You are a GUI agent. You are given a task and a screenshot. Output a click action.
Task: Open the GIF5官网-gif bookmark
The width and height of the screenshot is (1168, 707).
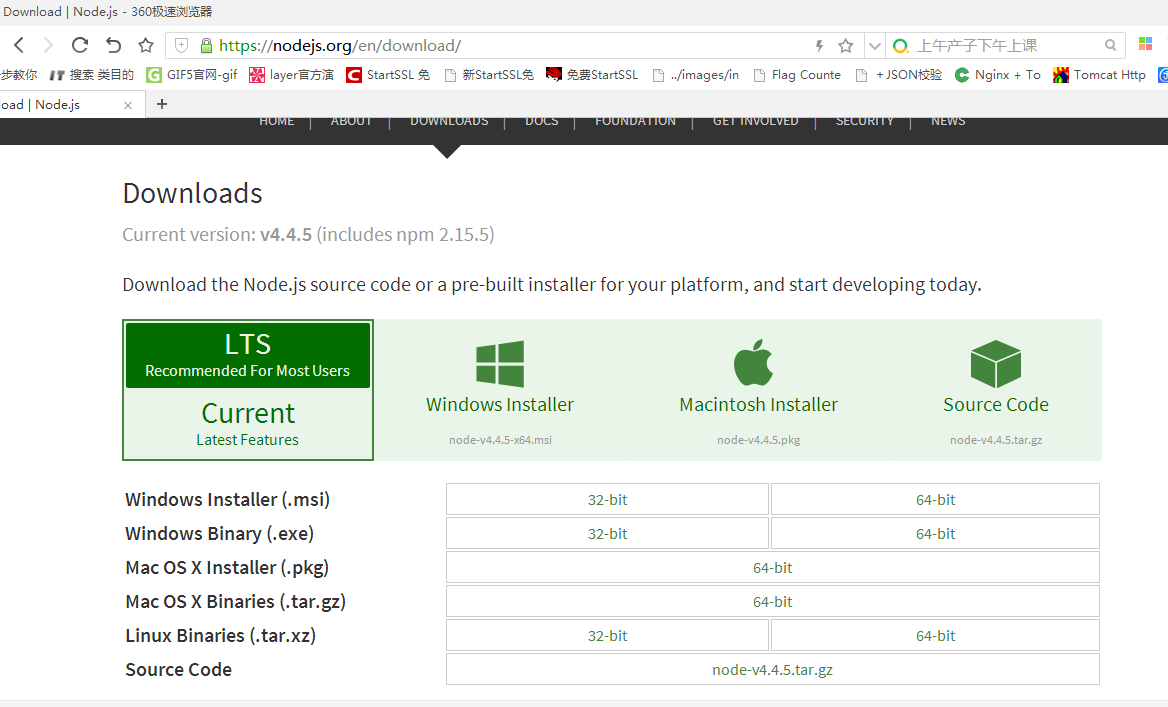pyautogui.click(x=192, y=74)
